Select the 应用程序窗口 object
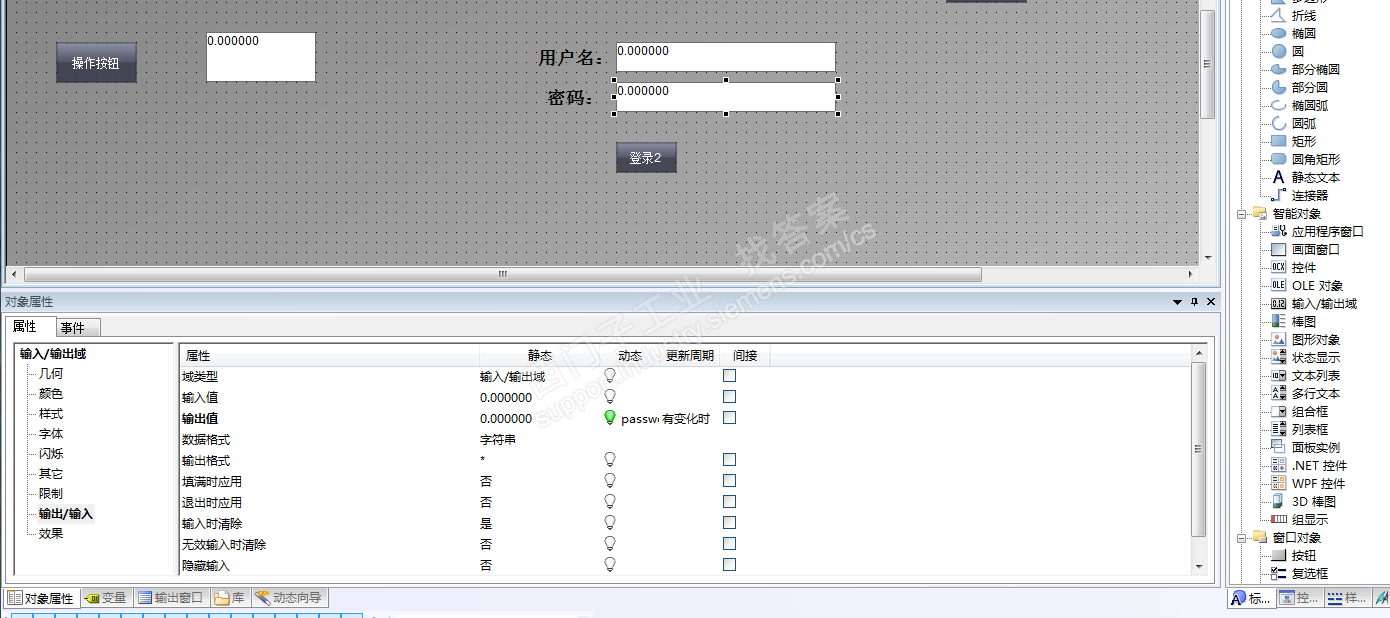 1327,231
